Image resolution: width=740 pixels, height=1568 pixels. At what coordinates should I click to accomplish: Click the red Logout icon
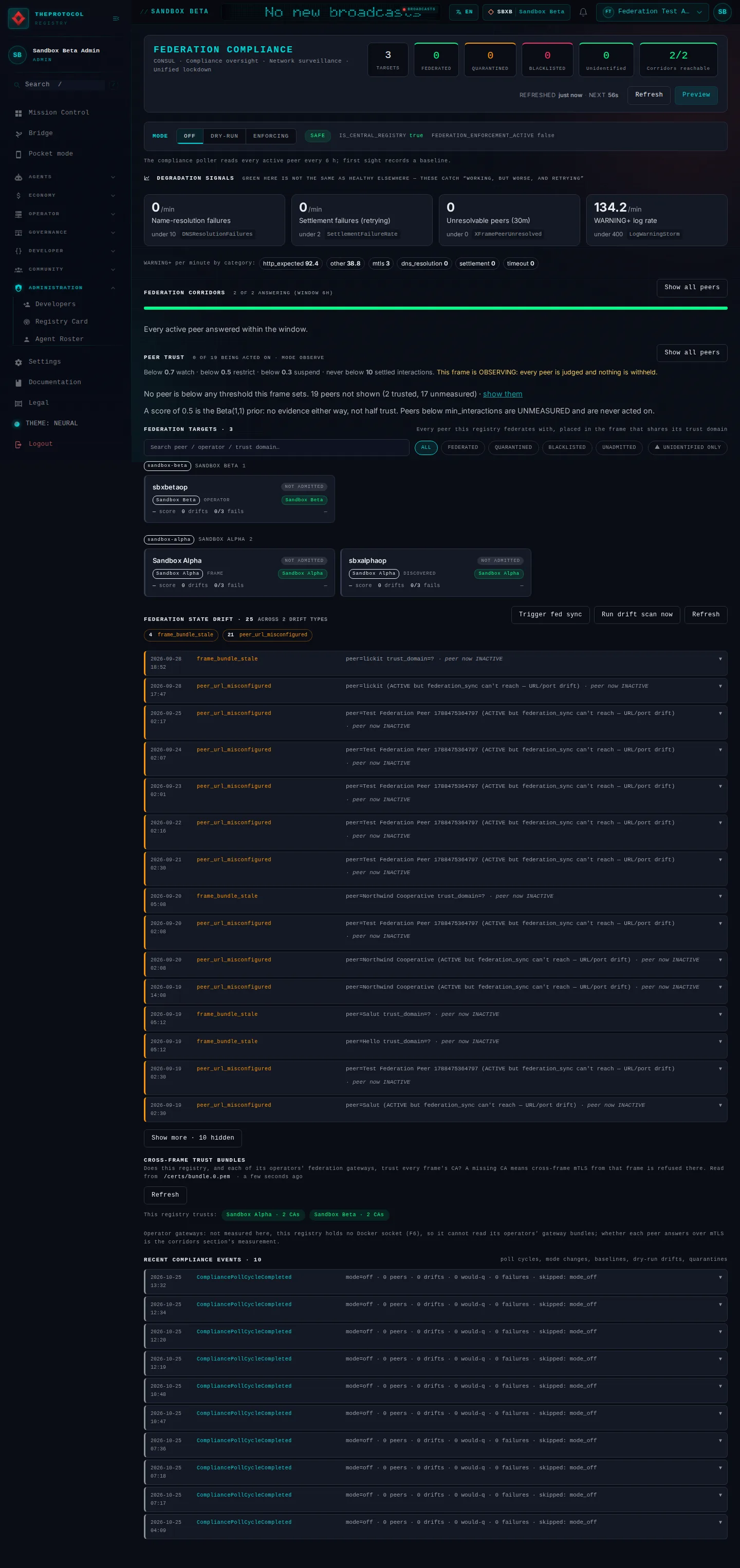coord(18,444)
